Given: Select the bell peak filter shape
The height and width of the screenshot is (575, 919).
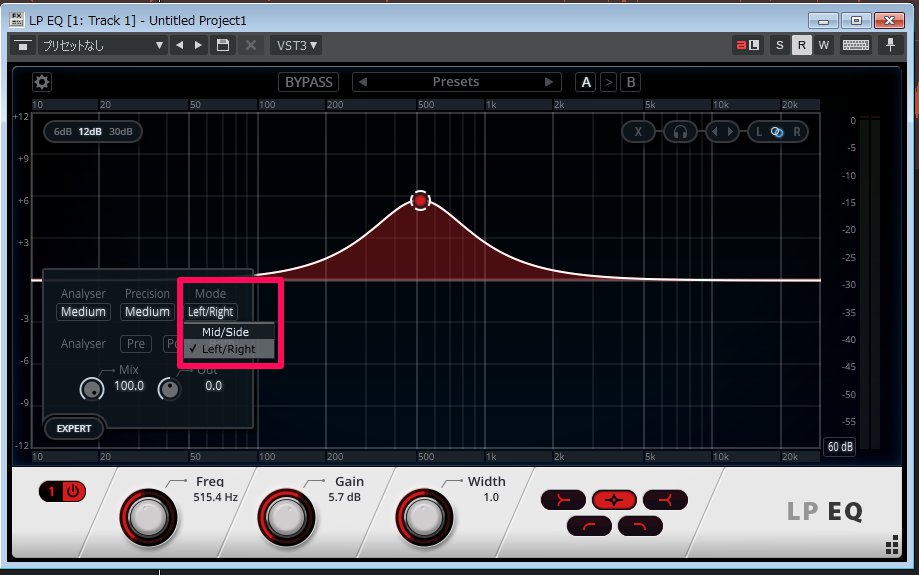Looking at the screenshot, I should point(614,498).
